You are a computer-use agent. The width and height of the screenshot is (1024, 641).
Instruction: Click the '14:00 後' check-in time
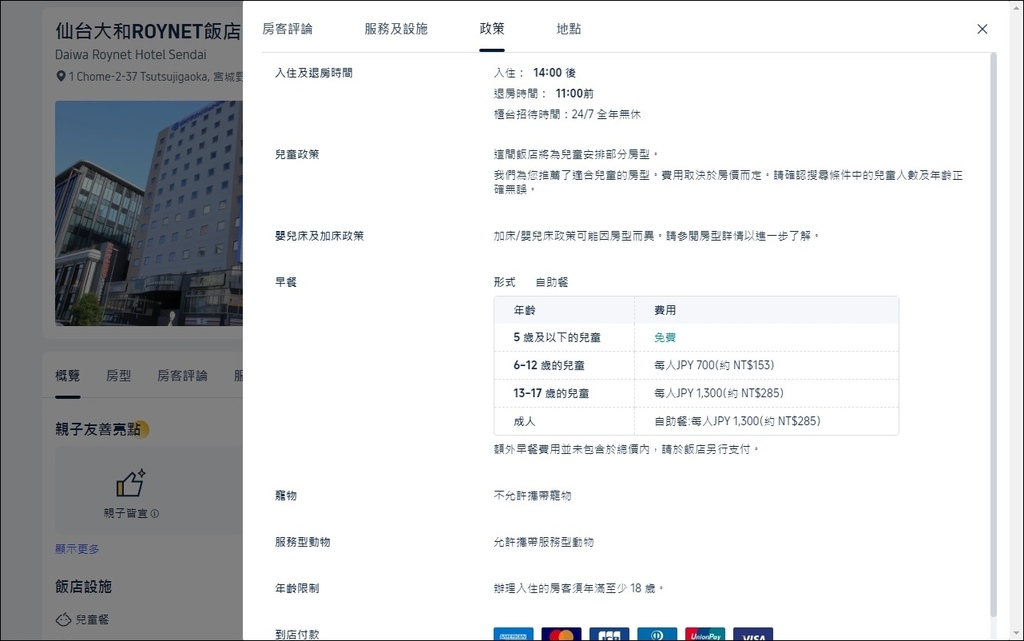click(x=554, y=73)
